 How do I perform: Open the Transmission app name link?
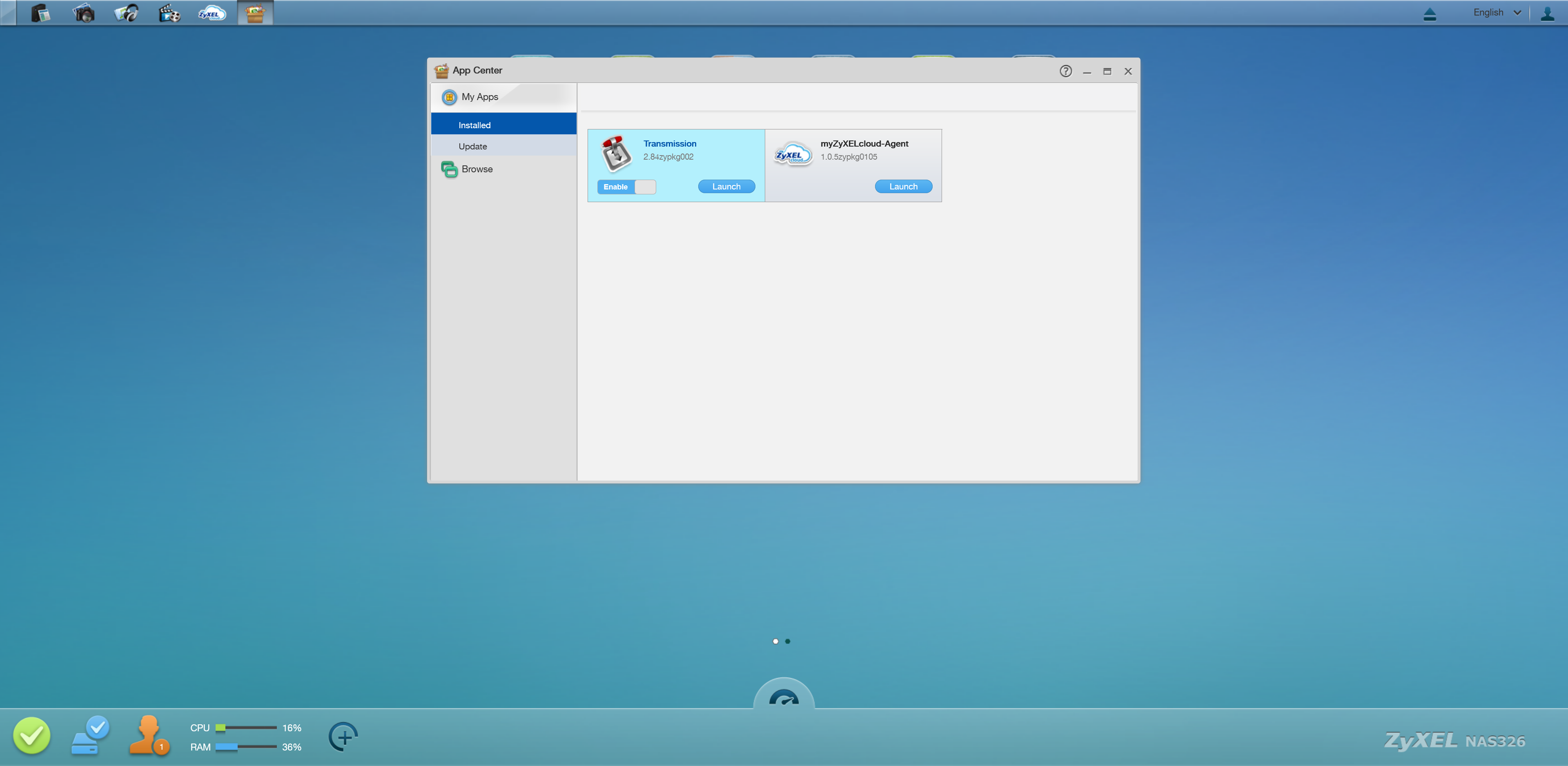[x=670, y=144]
